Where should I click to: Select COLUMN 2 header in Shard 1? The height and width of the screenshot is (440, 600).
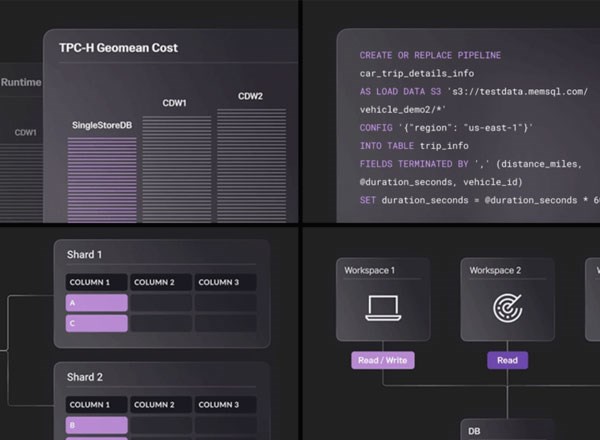[x=160, y=282]
